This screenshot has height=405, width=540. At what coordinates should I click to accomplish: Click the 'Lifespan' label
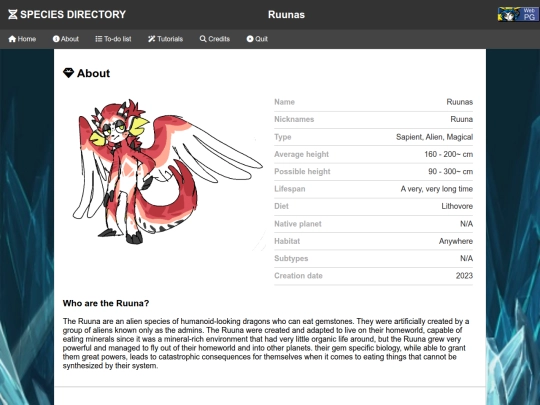pos(290,189)
